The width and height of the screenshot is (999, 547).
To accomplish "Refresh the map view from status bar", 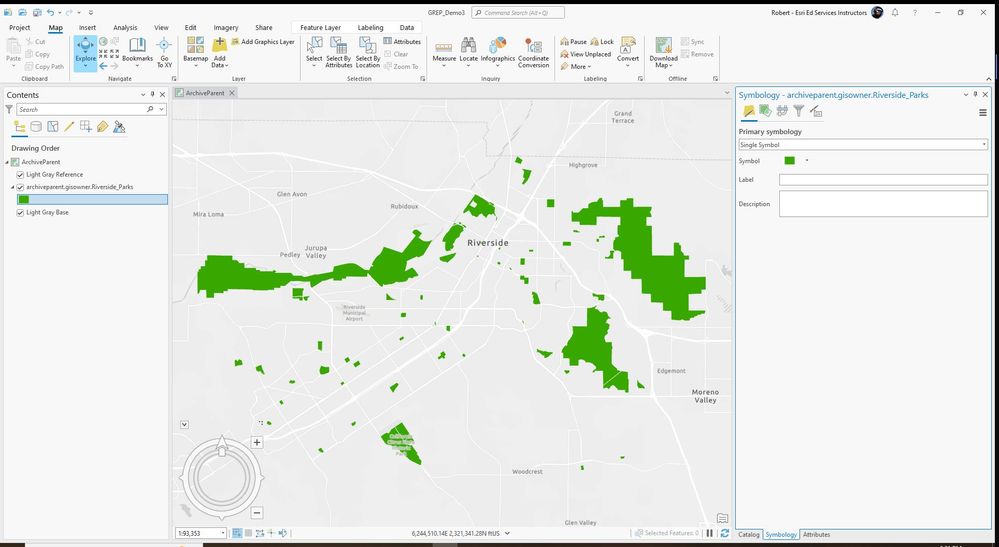I will [724, 533].
